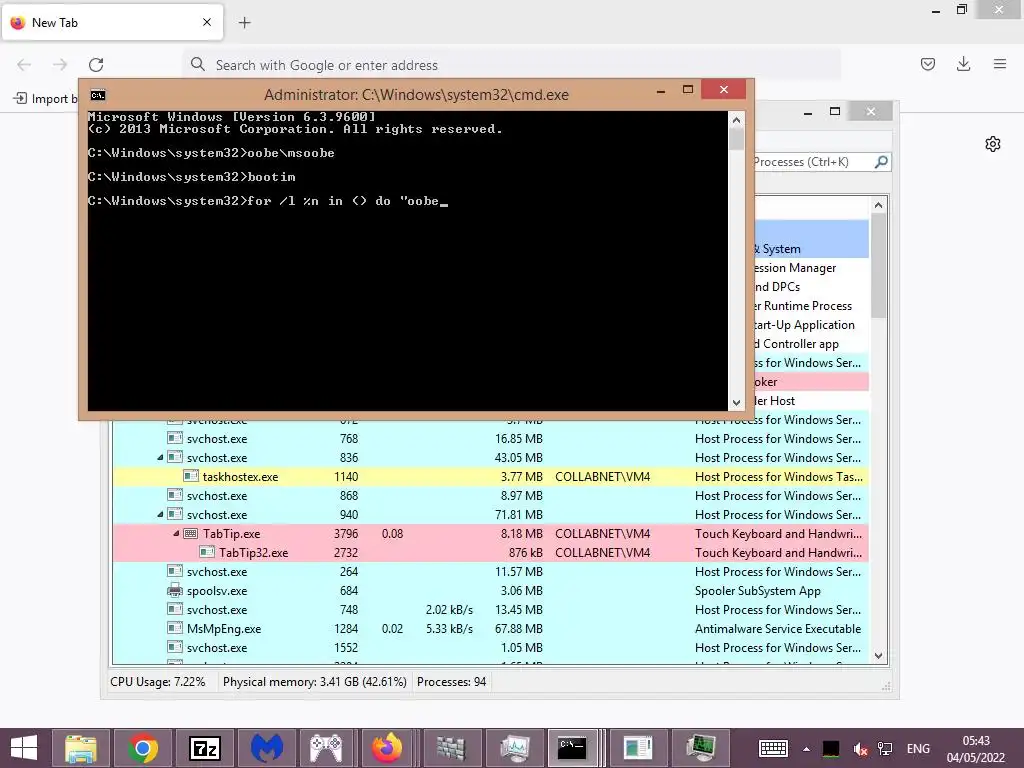Close the New Tab tab
This screenshot has width=1024, height=768.
[x=207, y=22]
